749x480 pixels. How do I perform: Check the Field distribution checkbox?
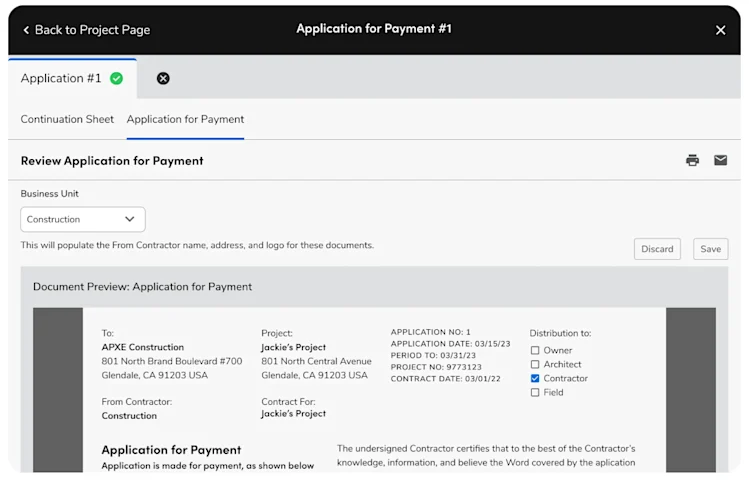(x=535, y=393)
